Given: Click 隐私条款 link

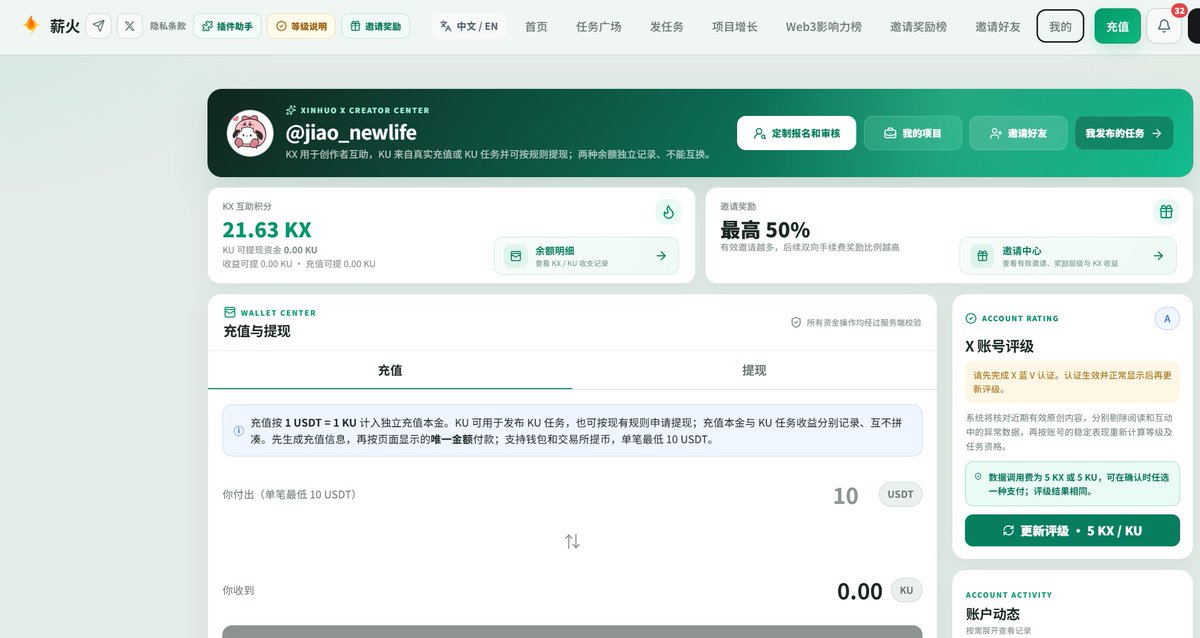Looking at the screenshot, I should click(167, 26).
